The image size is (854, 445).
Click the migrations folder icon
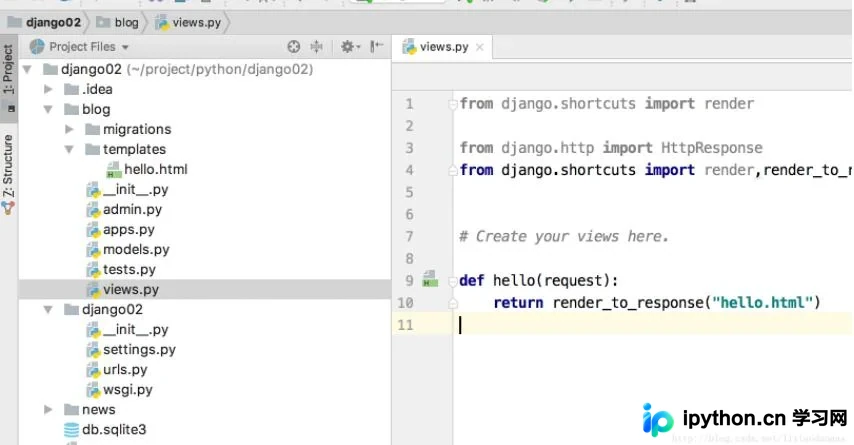[93, 129]
